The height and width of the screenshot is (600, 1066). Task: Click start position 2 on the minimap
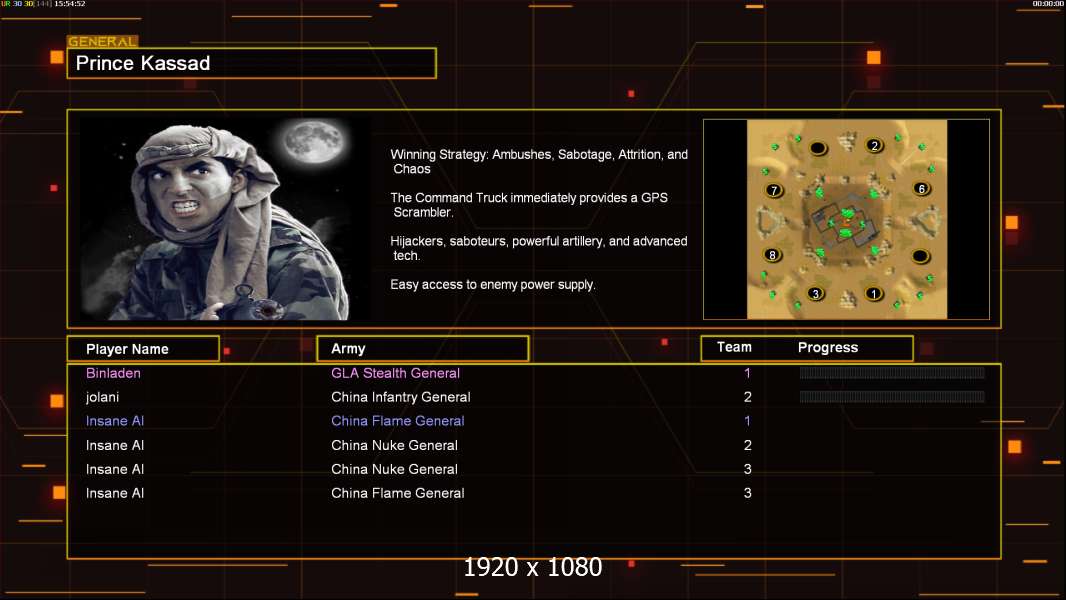[x=874, y=145]
